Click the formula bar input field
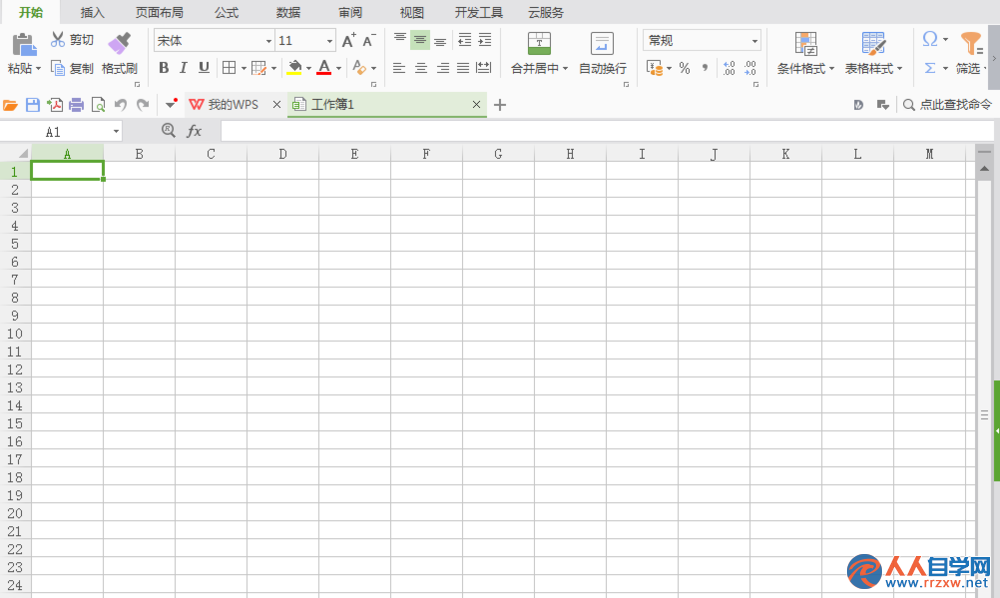This screenshot has width=1000, height=598. (x=607, y=131)
